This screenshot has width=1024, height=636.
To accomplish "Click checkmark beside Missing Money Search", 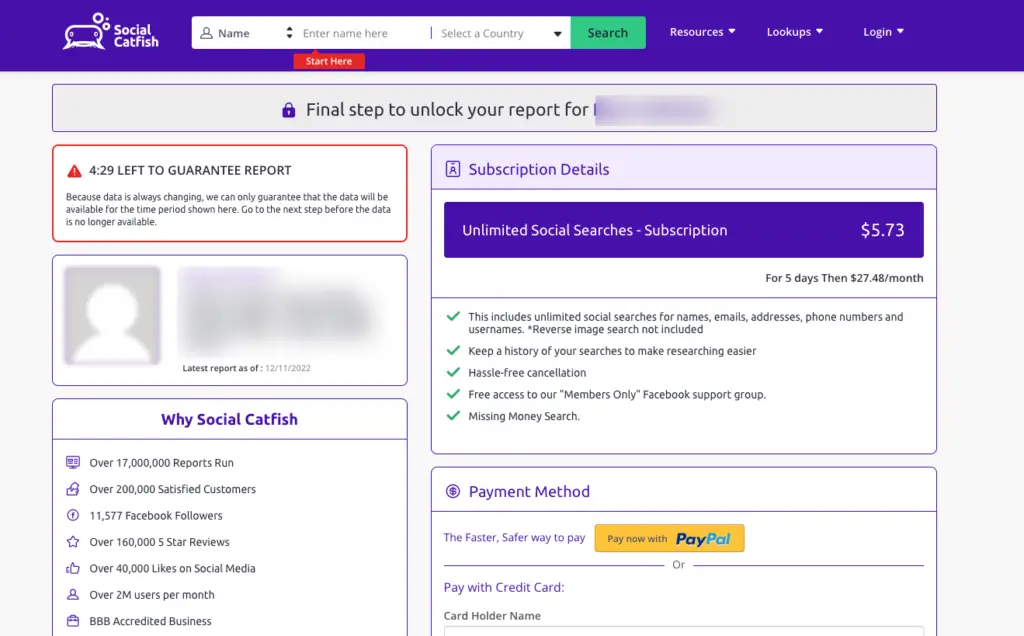I will pos(453,416).
